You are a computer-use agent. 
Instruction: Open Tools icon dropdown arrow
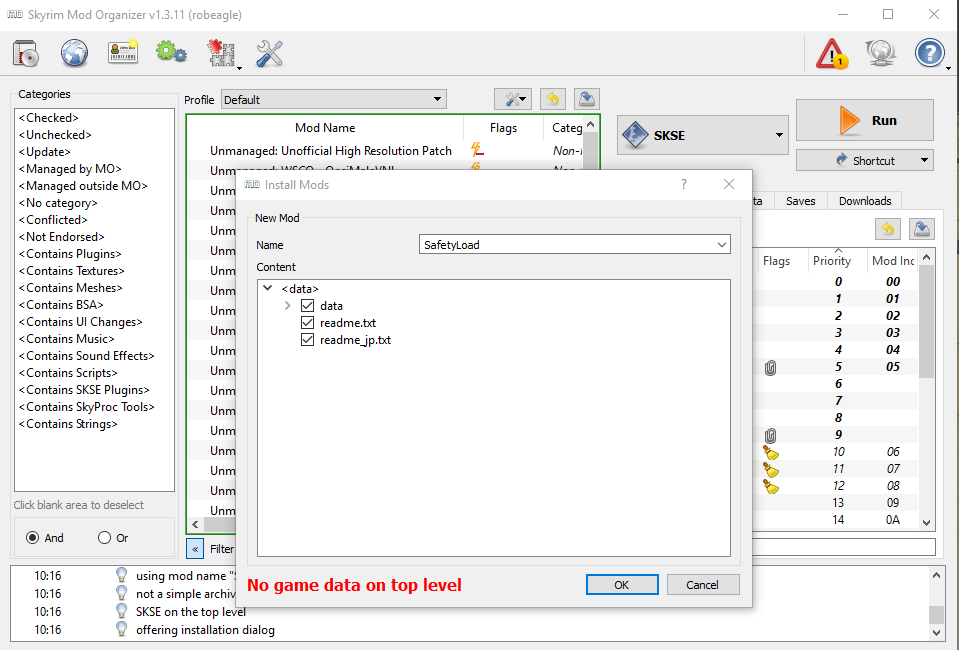point(239,67)
